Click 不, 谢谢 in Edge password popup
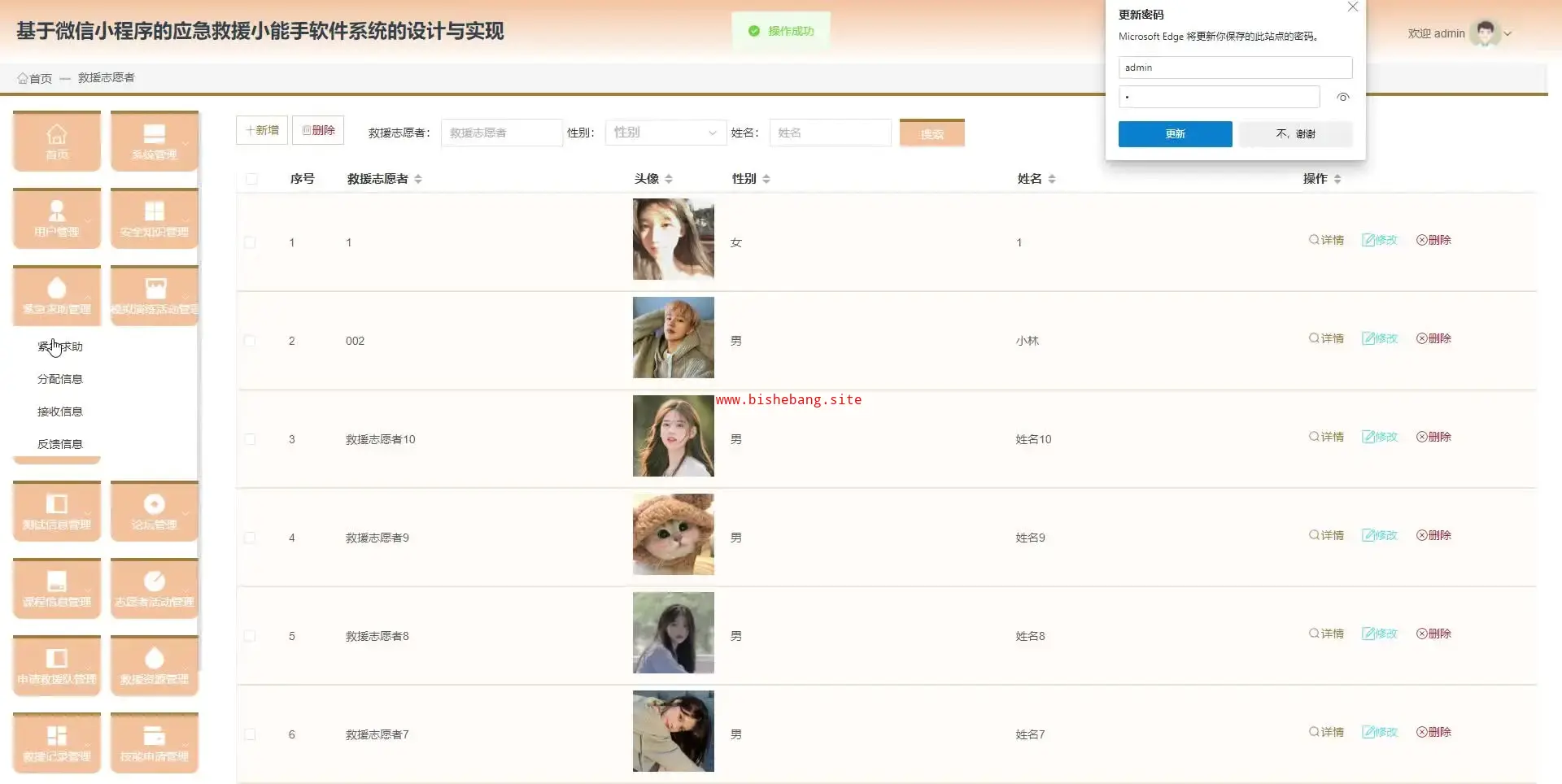Viewport: 1562px width, 784px height. tap(1296, 134)
